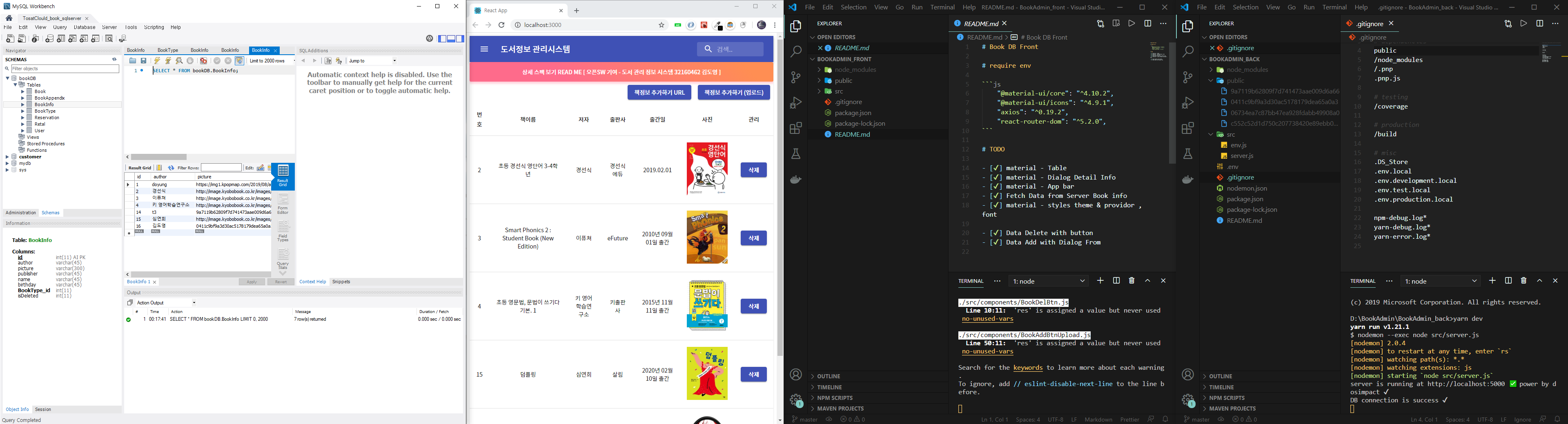Open Source Control in BookAdmin_front VS Code

coord(795,77)
